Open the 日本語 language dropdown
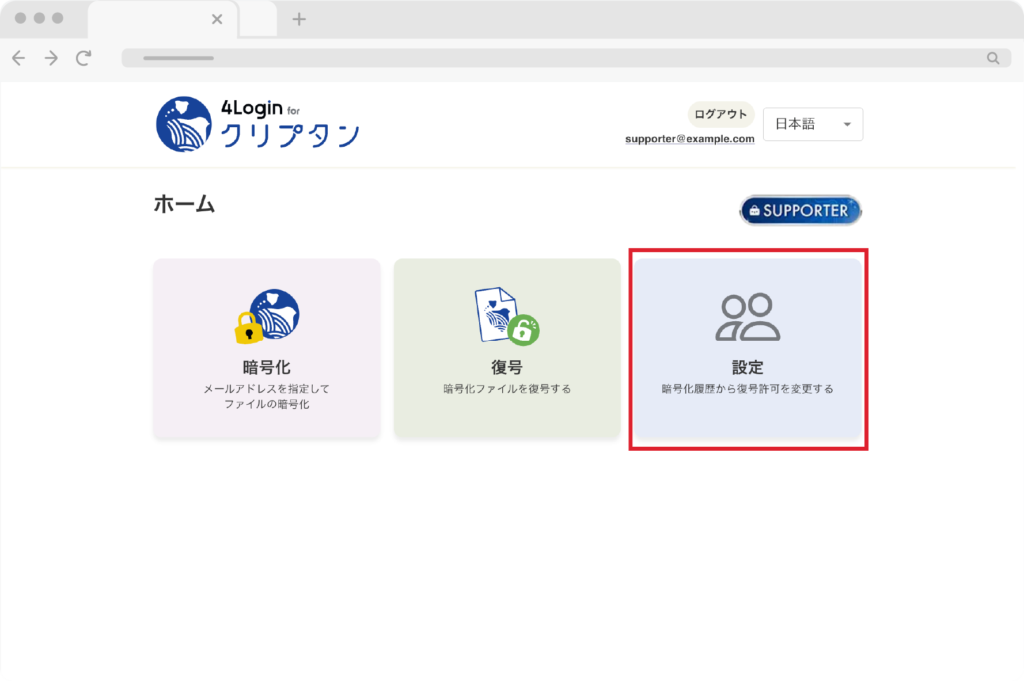The image size is (1024, 681). click(811, 124)
